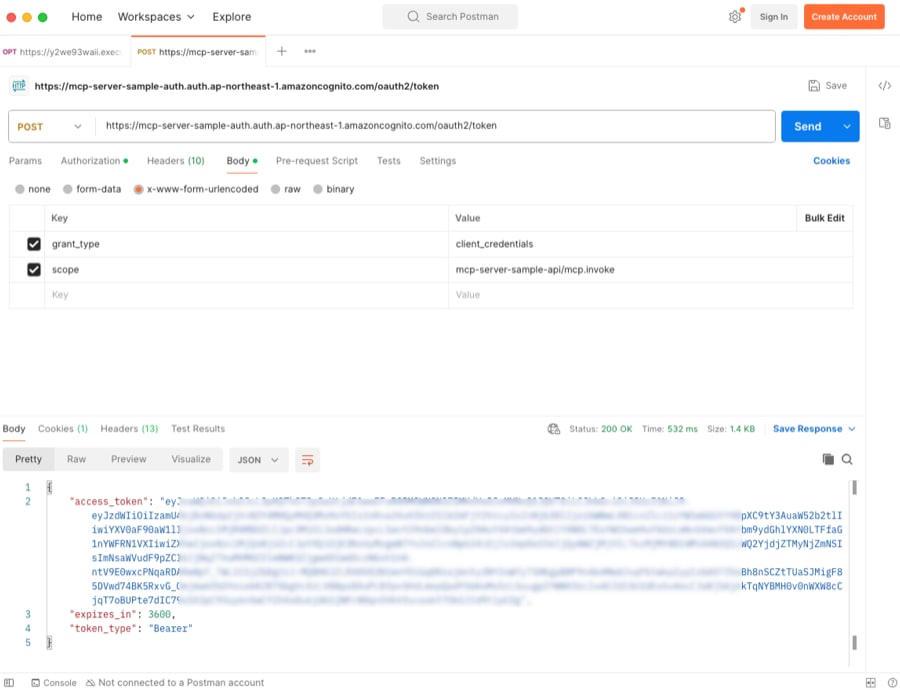Open the Pre-request Script tab

tap(317, 161)
